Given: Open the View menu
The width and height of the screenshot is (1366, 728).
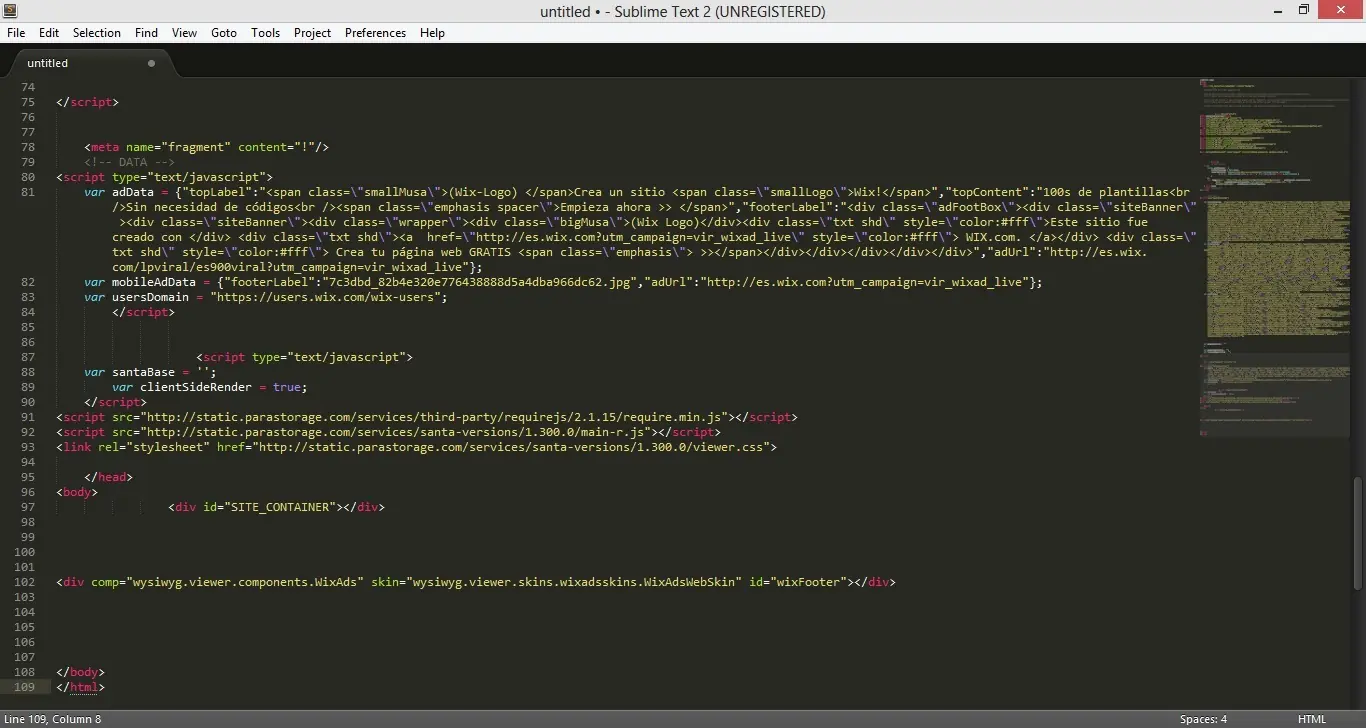Looking at the screenshot, I should [x=184, y=33].
